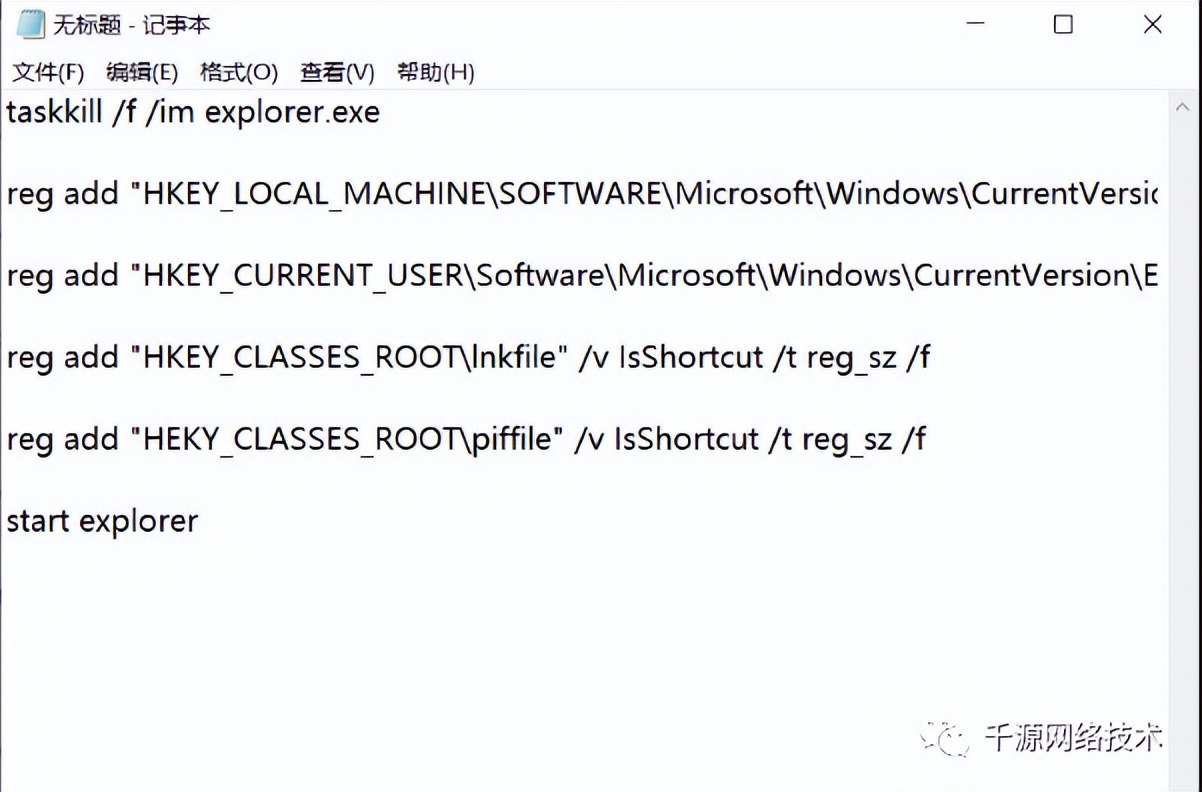This screenshot has height=792, width=1202.
Task: Open the 文件(F) menu
Action: coord(46,72)
